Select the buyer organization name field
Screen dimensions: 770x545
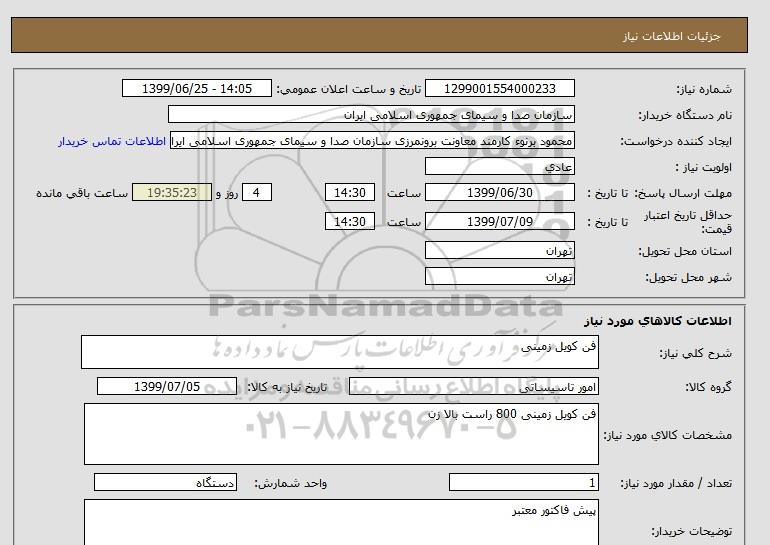pyautogui.click(x=371, y=115)
